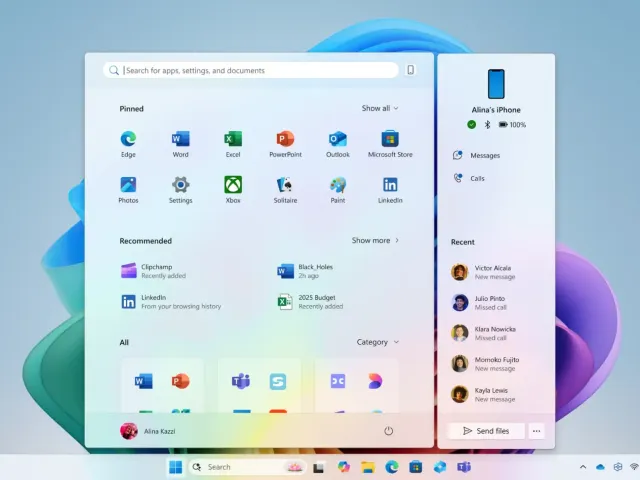The height and width of the screenshot is (480, 640).
Task: Show hidden system tray icons
Action: [583, 467]
